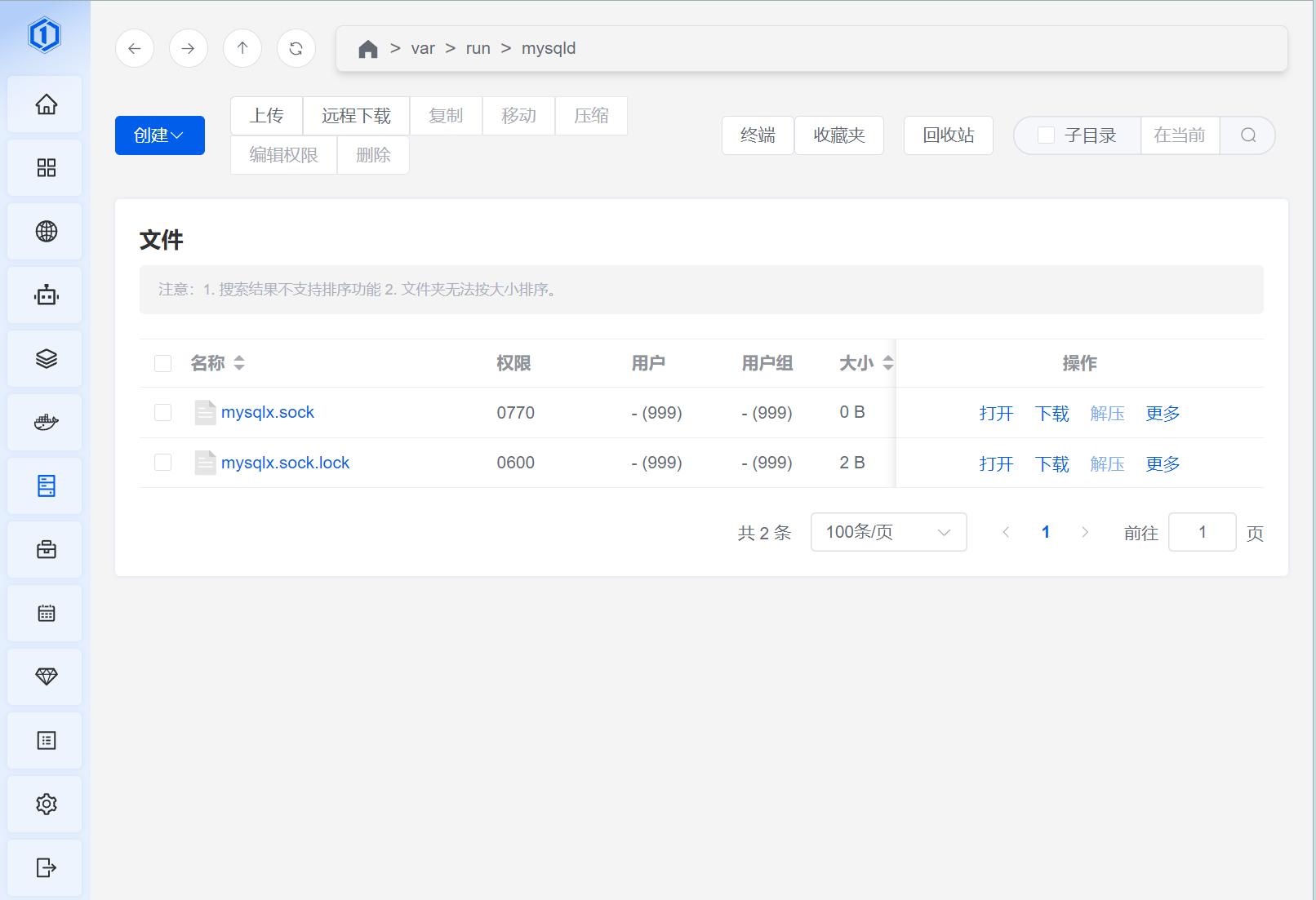Open the AI robot icon in sidebar
The height and width of the screenshot is (900, 1316).
(x=45, y=295)
